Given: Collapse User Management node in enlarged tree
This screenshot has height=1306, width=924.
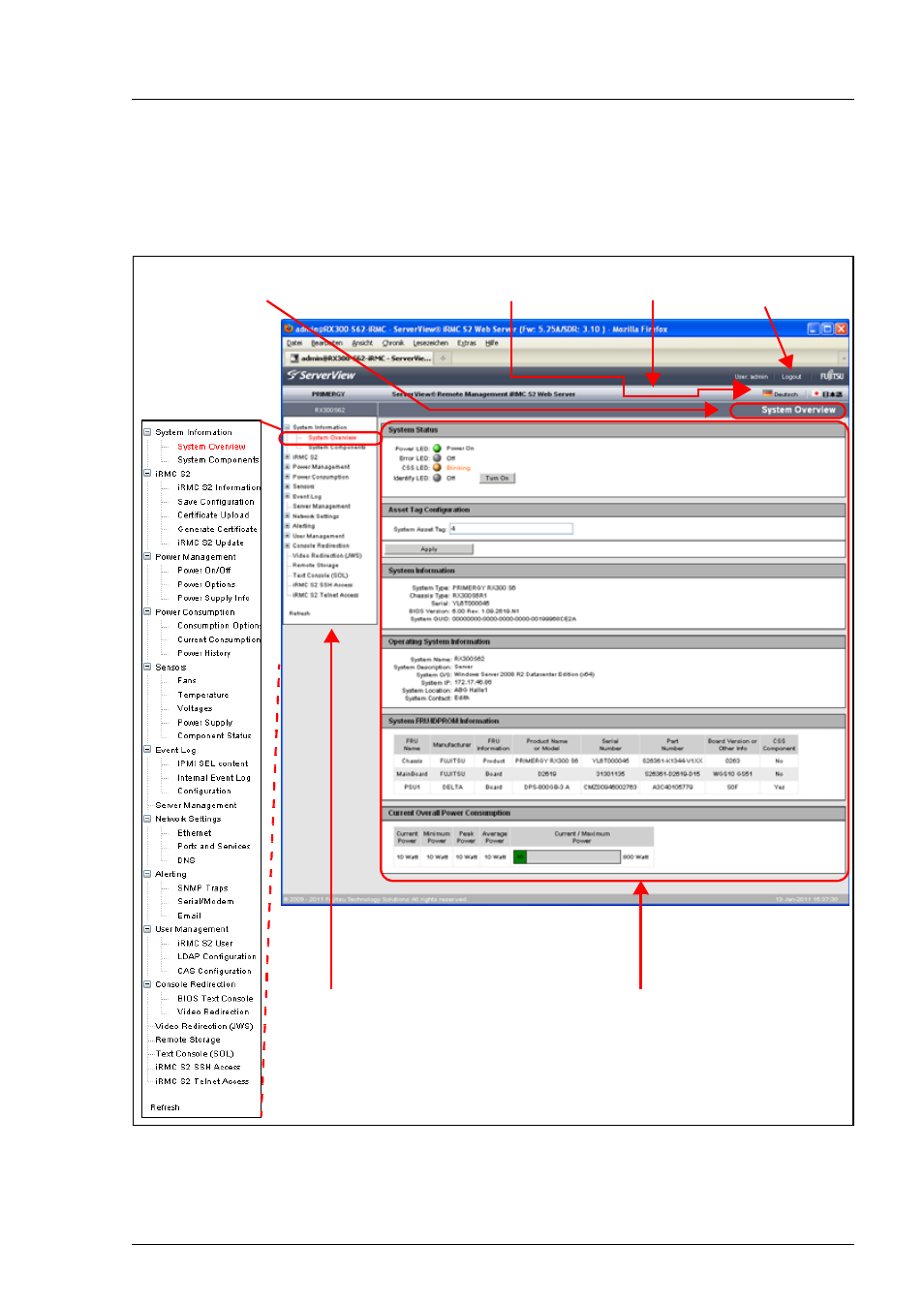Looking at the screenshot, I should tap(147, 929).
